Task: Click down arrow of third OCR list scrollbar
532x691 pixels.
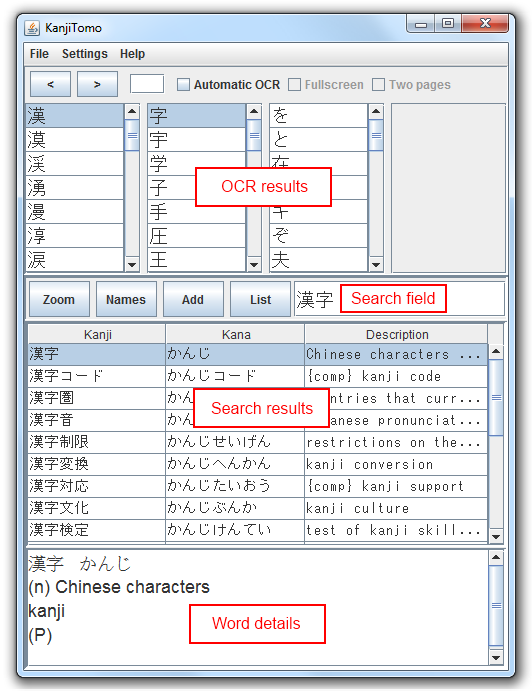Action: (376, 265)
